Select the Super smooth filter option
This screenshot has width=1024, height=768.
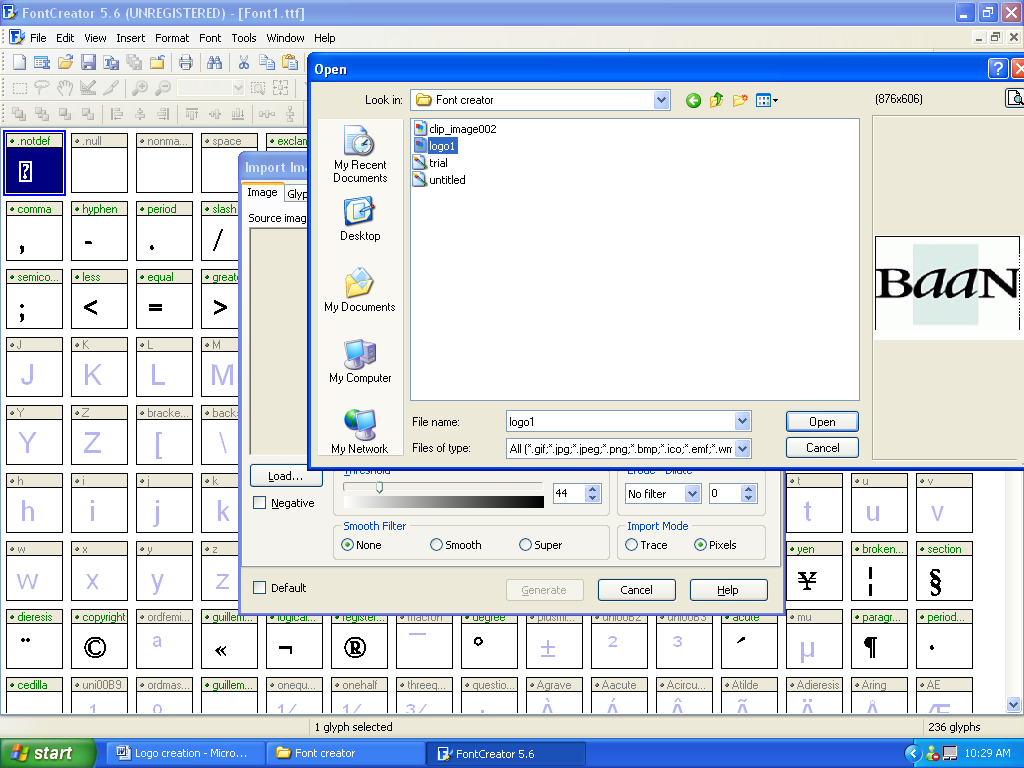[x=525, y=545]
